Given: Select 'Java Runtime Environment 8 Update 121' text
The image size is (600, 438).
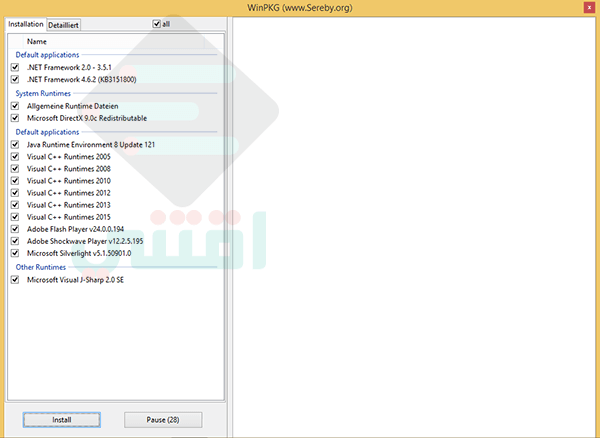Looking at the screenshot, I should (x=91, y=145).
